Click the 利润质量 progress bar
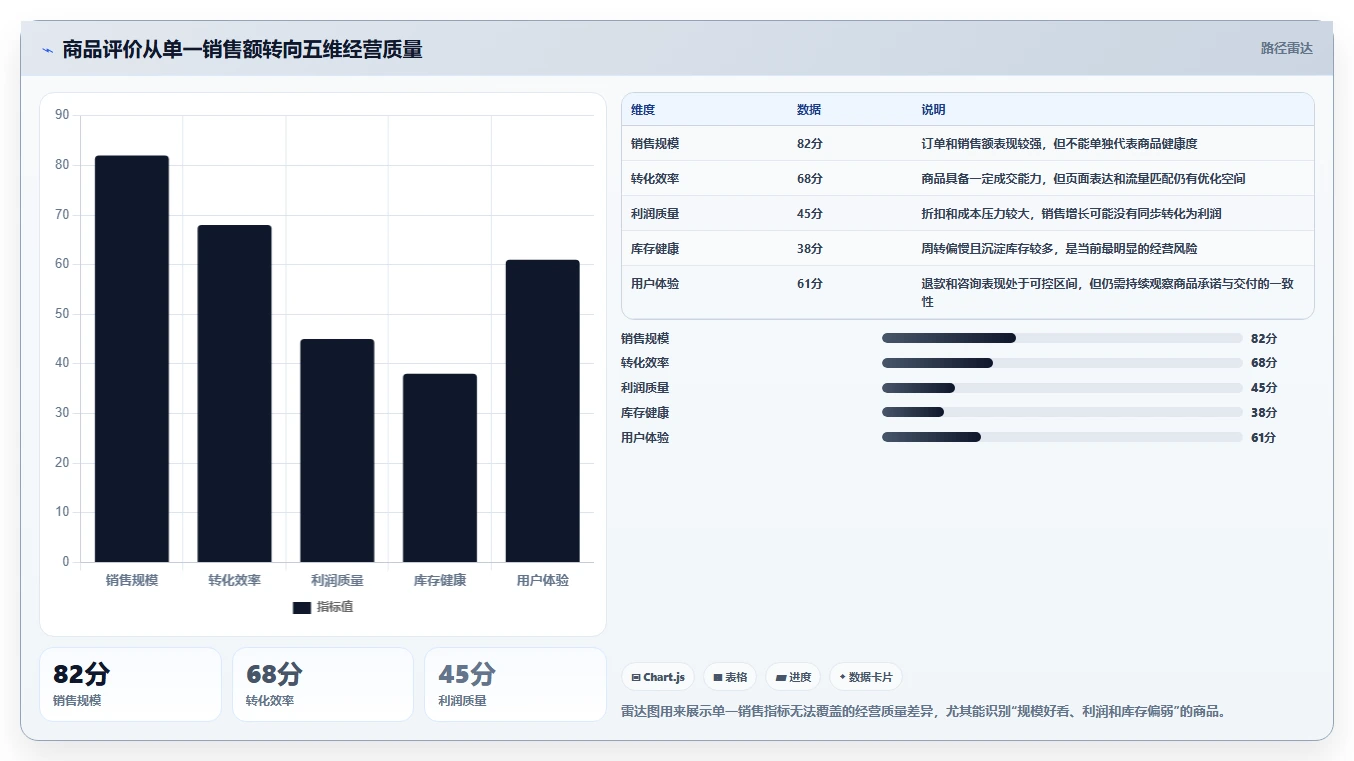 click(x=1062, y=388)
